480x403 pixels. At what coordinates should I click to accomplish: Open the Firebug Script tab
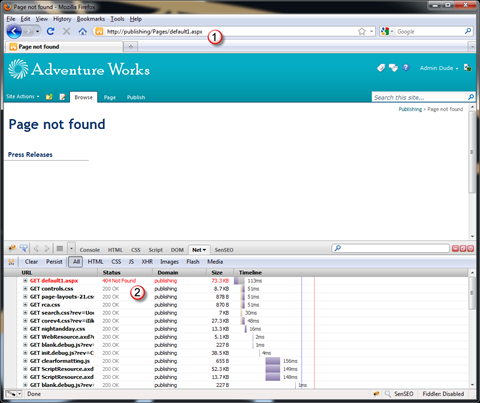tap(155, 250)
